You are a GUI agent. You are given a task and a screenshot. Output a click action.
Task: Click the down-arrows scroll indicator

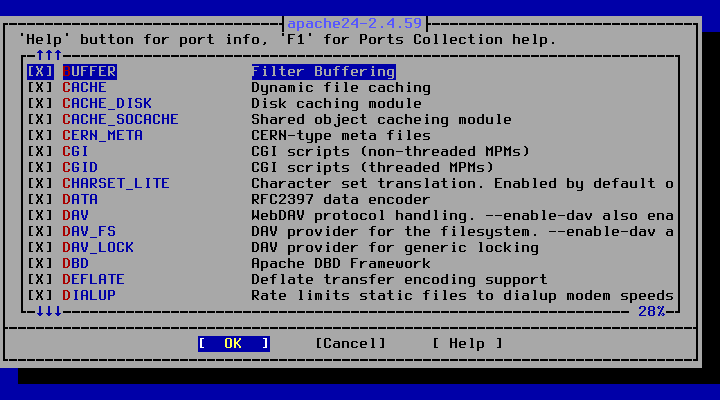coord(49,312)
